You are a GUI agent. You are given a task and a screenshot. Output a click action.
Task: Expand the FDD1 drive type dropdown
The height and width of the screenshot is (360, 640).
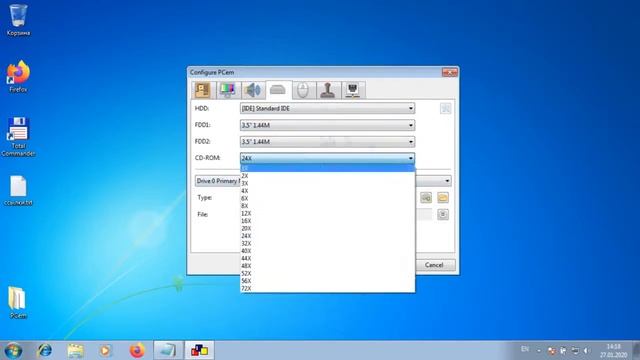(x=327, y=125)
